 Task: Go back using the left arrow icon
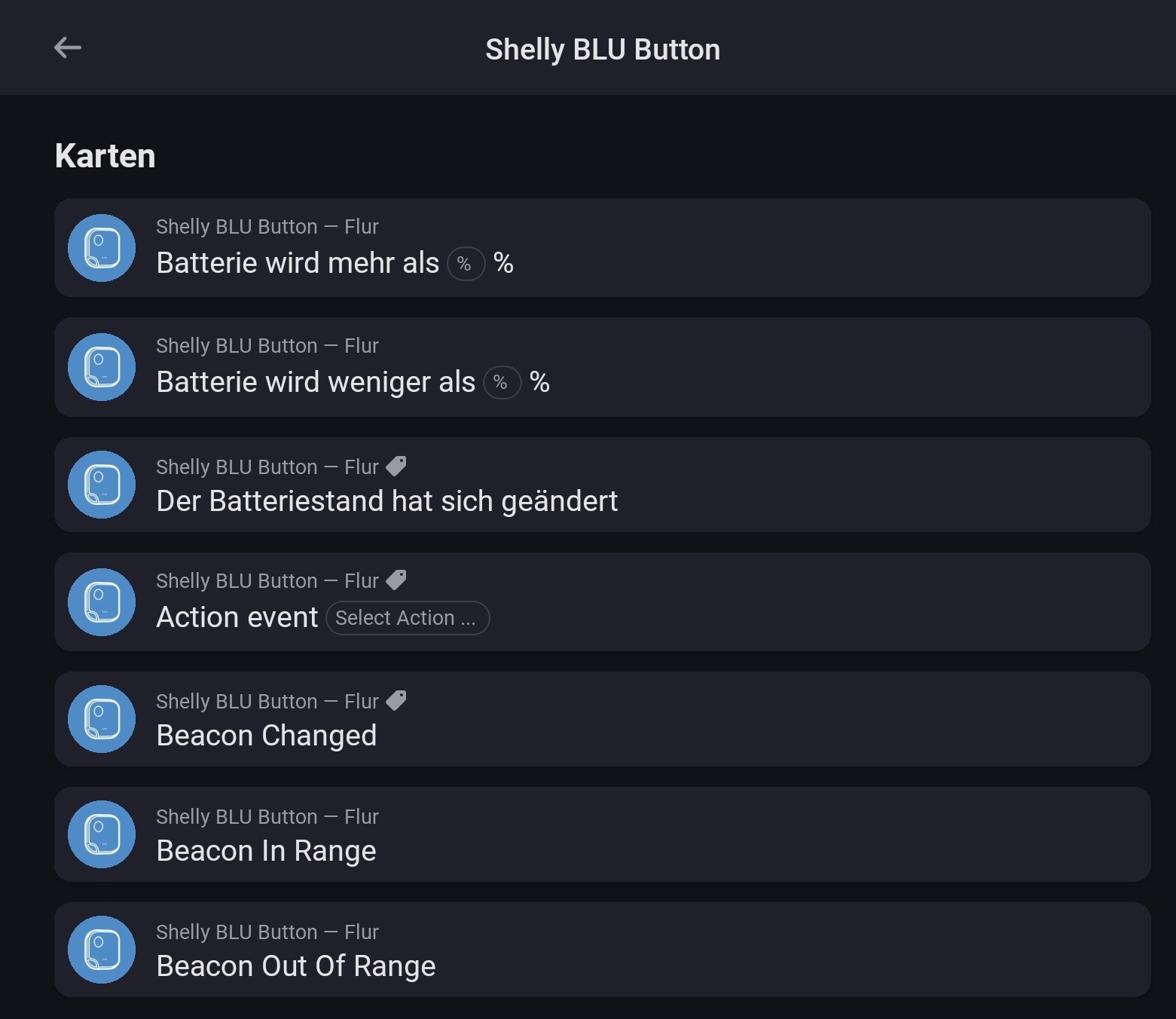68,47
